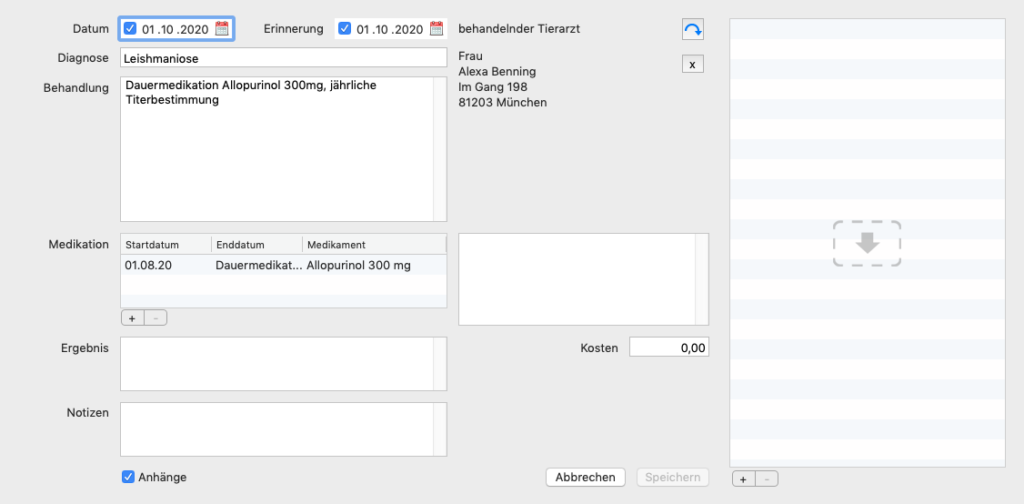Image resolution: width=1024 pixels, height=504 pixels.
Task: Open the calendar picker for Datum
Action: pos(221,29)
